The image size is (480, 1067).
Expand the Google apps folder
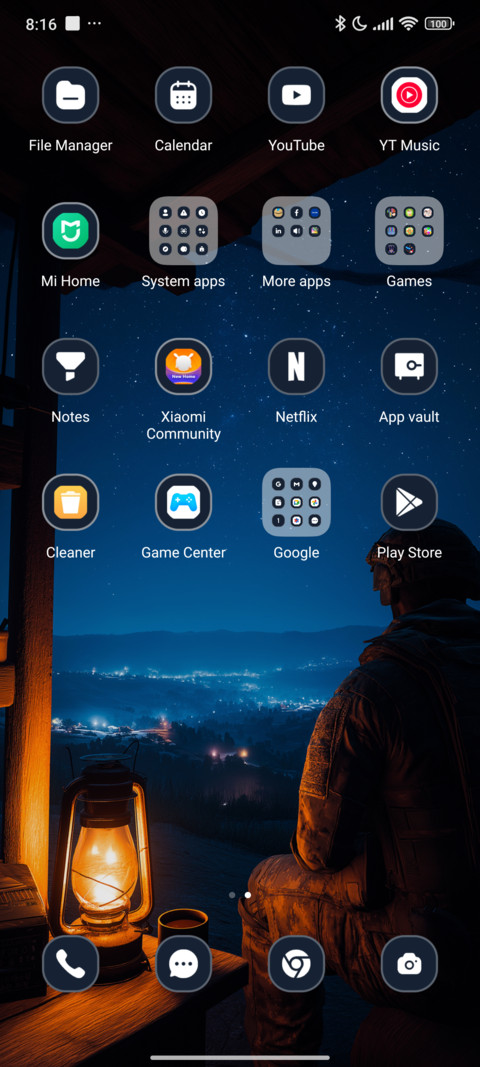click(296, 502)
